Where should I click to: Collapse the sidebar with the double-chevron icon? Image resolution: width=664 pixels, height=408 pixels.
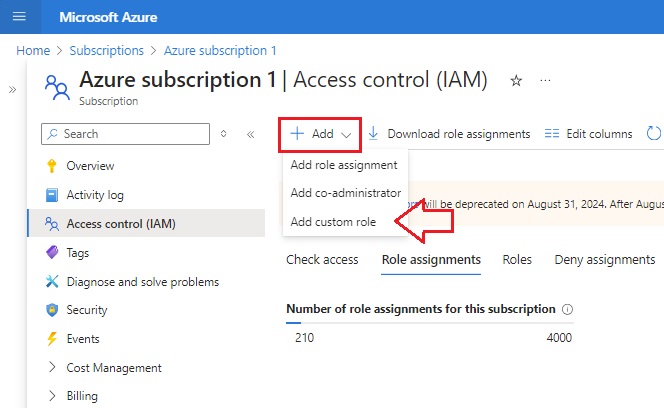pyautogui.click(x=251, y=134)
